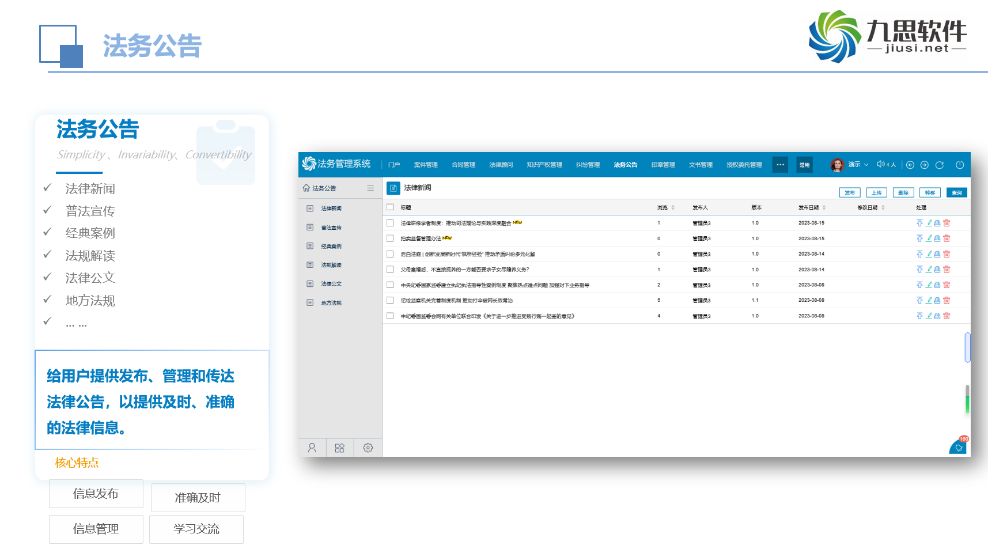Select 经典案例 in the left sidebar

(x=331, y=246)
